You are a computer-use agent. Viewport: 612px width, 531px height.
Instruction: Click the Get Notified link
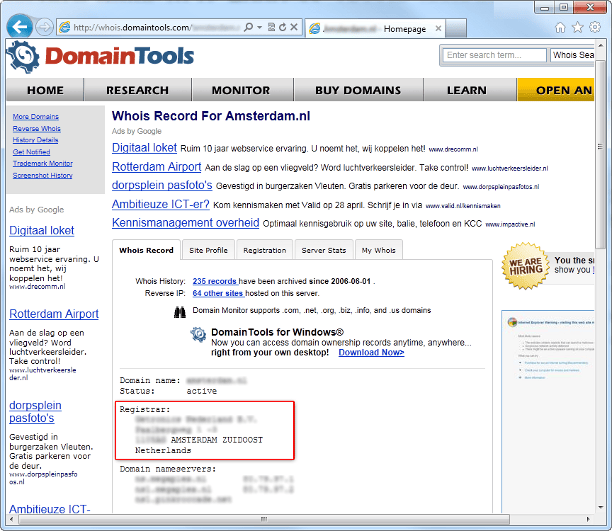coord(31,152)
